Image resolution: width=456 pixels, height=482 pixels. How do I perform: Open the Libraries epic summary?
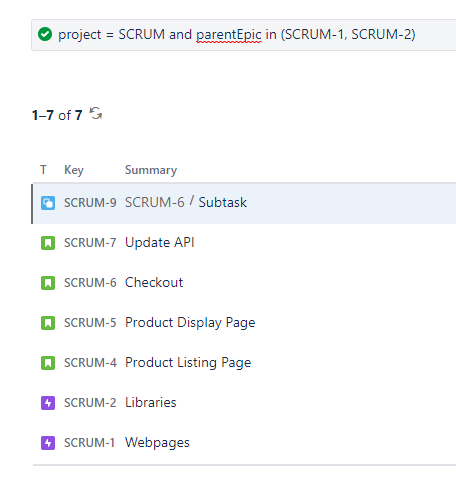click(x=151, y=402)
